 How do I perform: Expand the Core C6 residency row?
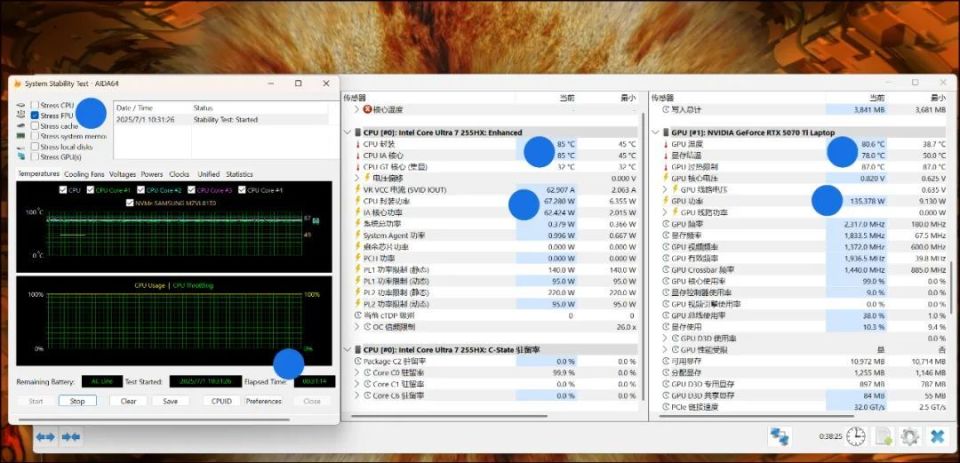coord(358,396)
